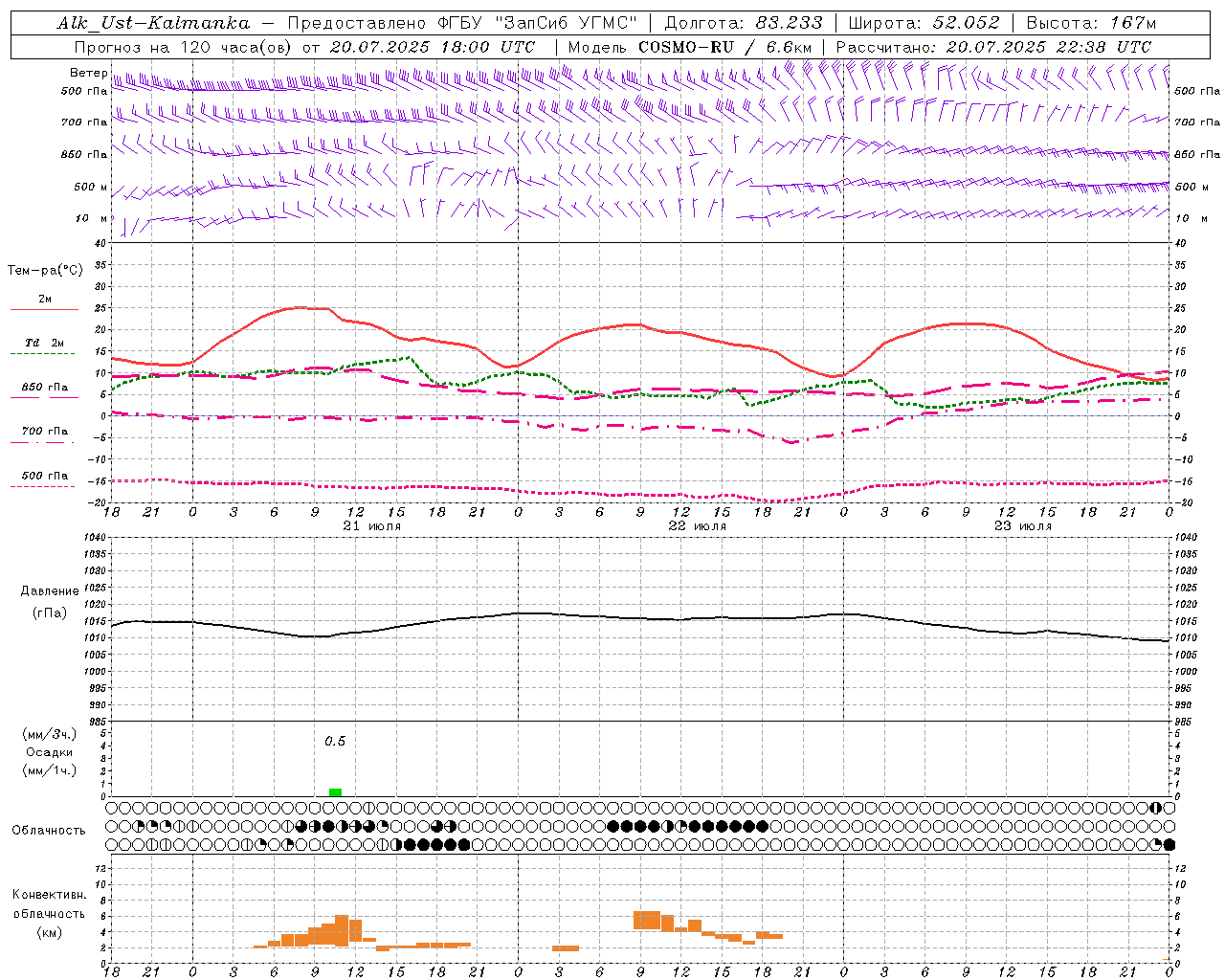Click the "500 гПа" temperature legend label

point(45,476)
